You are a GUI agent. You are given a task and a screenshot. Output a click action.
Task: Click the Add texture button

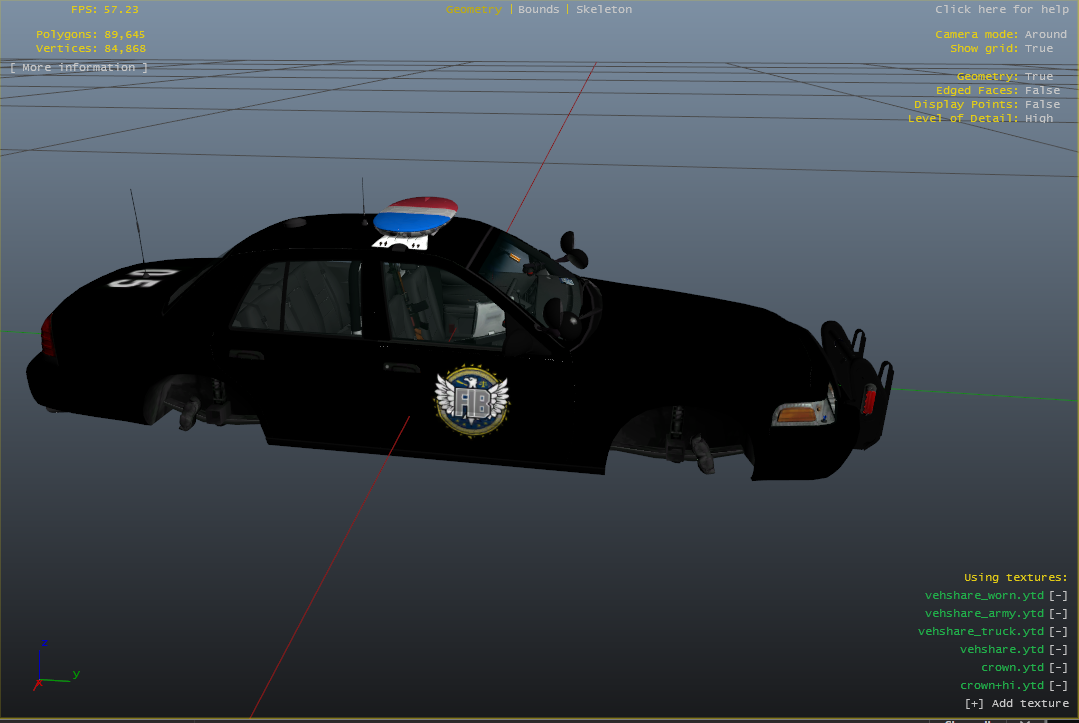pyautogui.click(x=1016, y=704)
